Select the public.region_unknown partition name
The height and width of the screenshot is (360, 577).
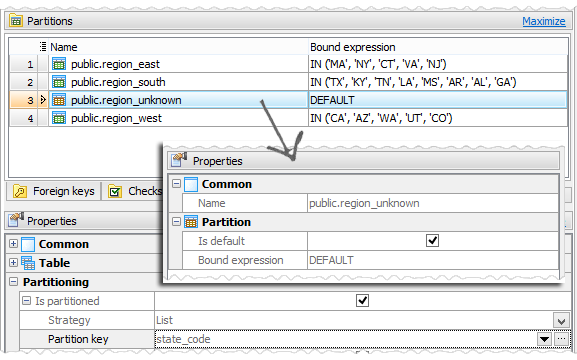(x=126, y=100)
